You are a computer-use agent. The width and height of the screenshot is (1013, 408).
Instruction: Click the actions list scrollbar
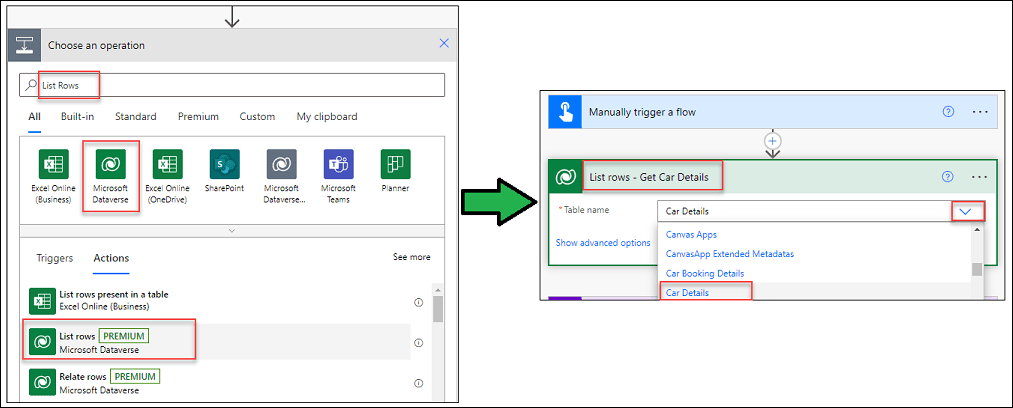coord(437,309)
